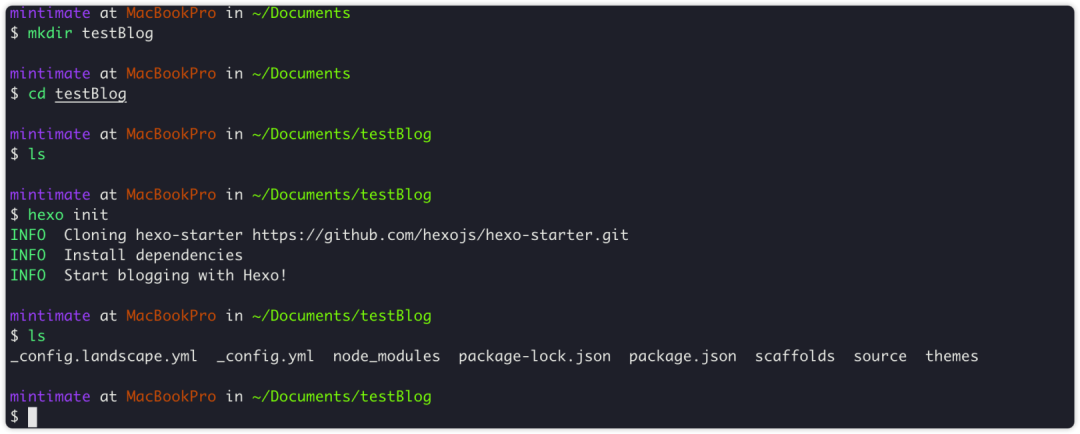Click the green INFO label before Cloning
1080x434 pixels.
[28, 235]
